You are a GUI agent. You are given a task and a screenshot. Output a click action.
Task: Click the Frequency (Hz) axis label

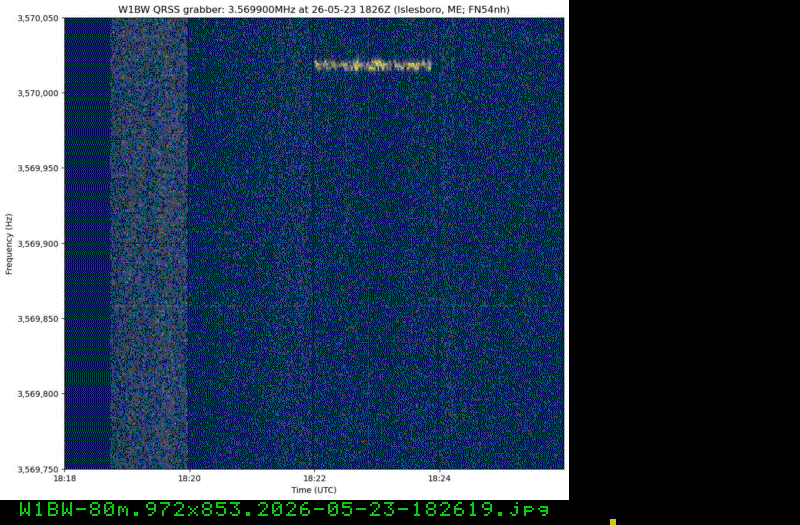pos(9,244)
